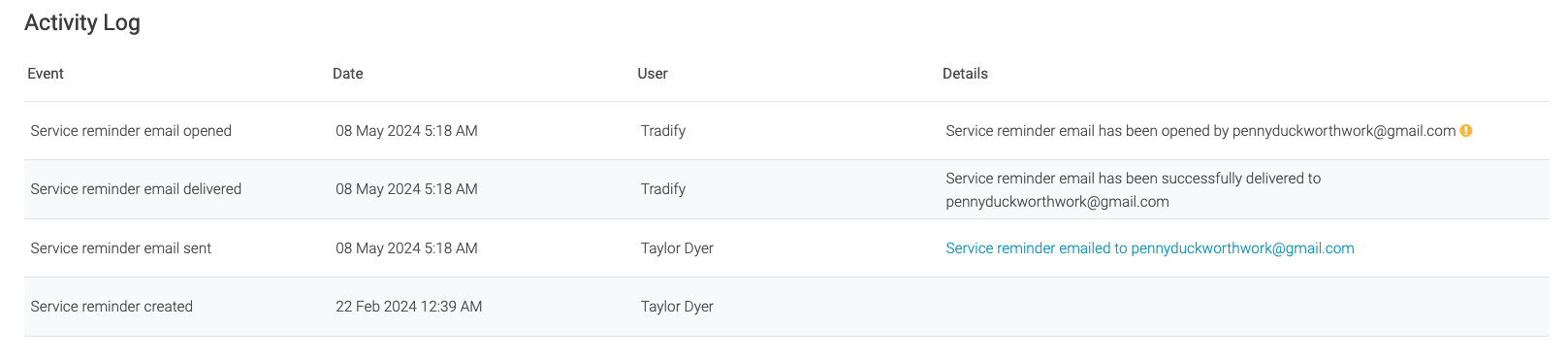Click the email opened by details text
The height and width of the screenshot is (362, 1568).
coord(1200,131)
